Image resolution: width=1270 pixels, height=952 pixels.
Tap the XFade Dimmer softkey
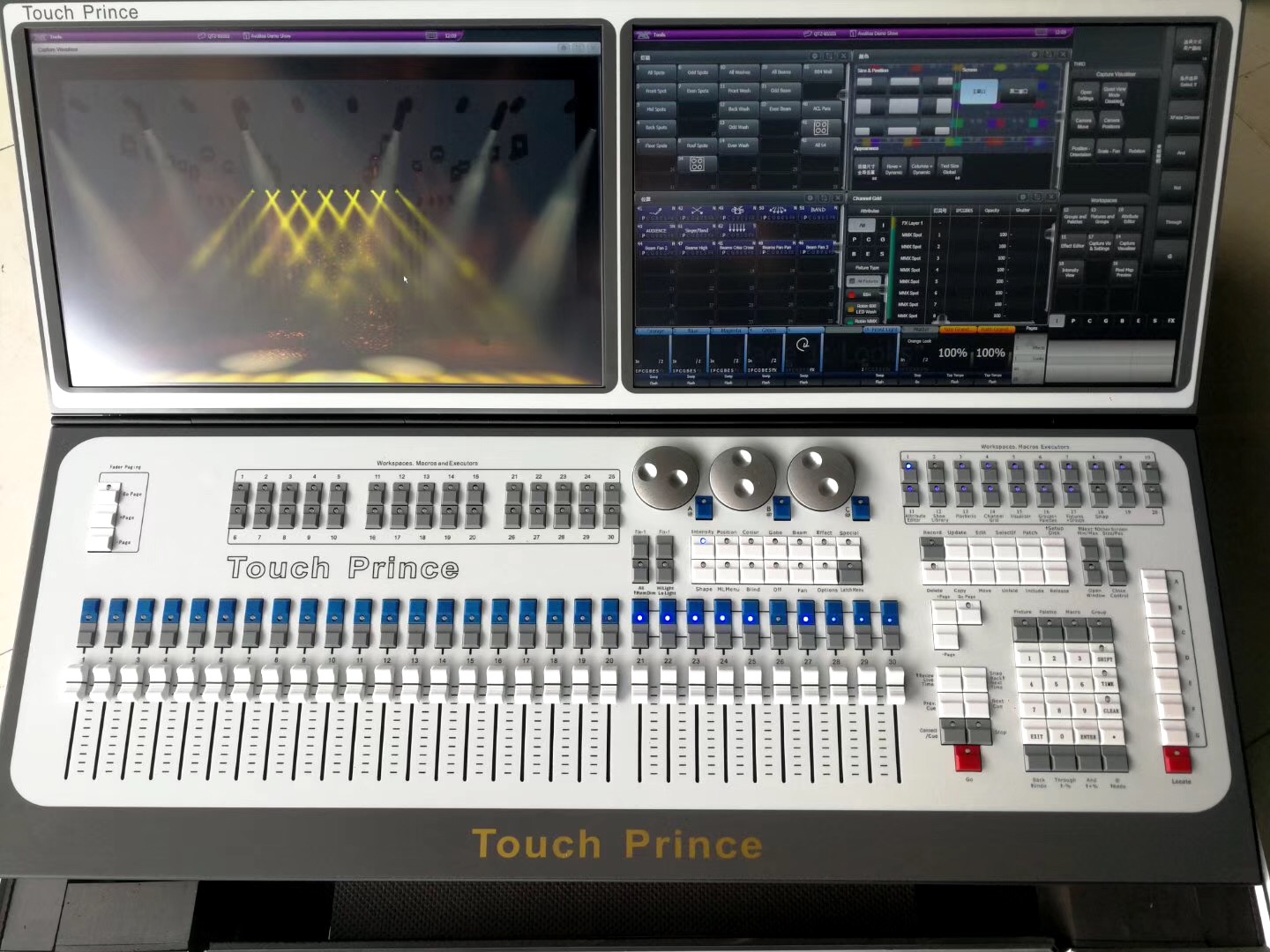[x=1184, y=117]
